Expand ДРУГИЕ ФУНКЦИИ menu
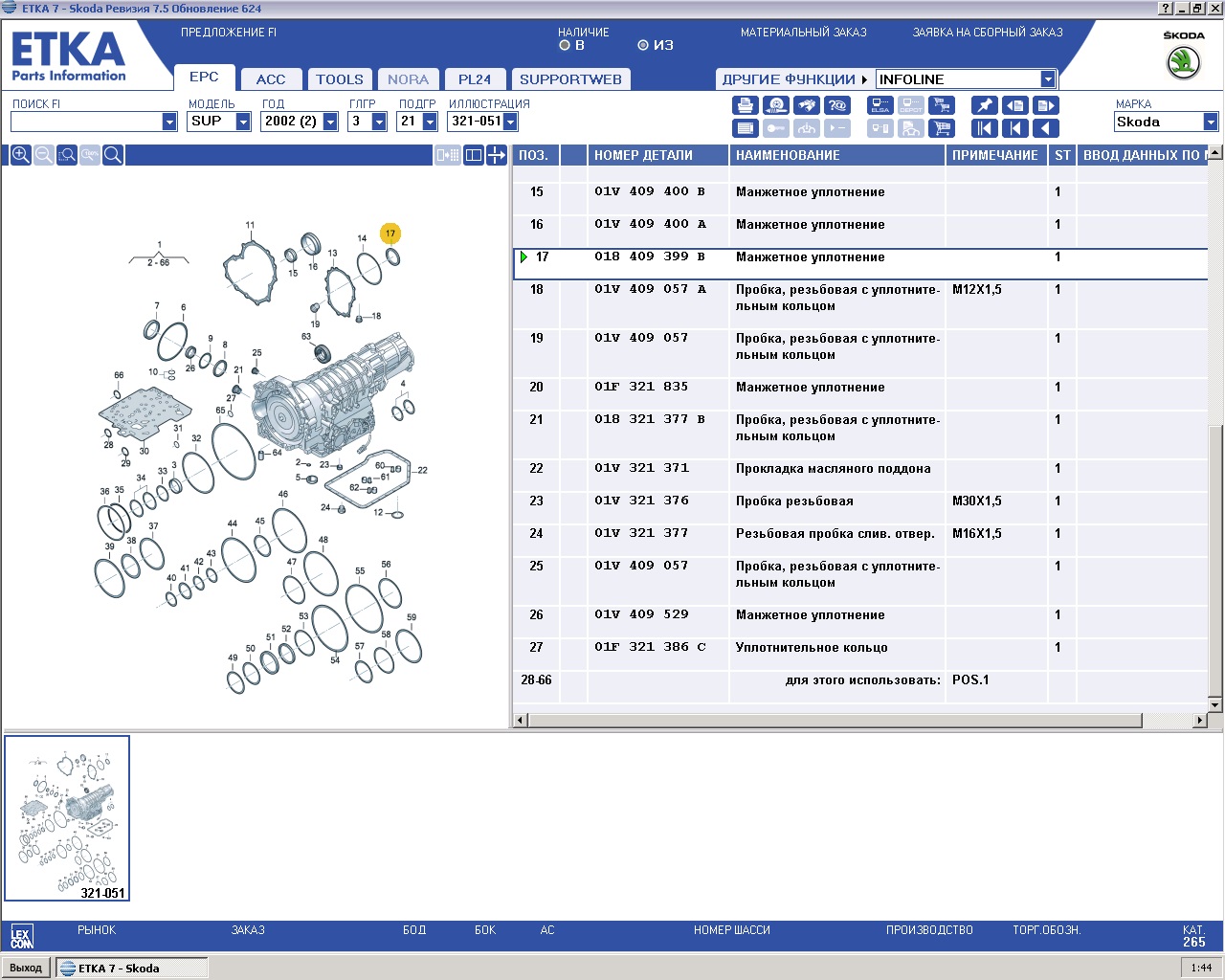Screen dimensions: 1225x980 click(x=794, y=79)
